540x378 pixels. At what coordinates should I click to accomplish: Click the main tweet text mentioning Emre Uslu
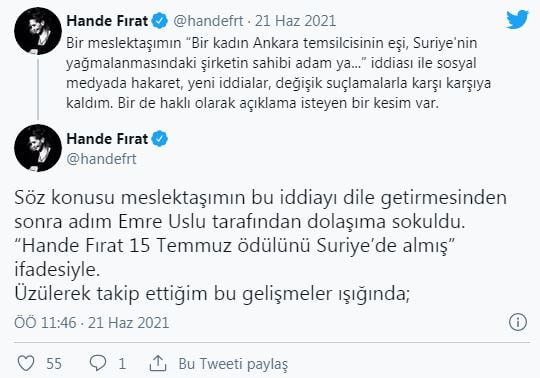[x=260, y=245]
